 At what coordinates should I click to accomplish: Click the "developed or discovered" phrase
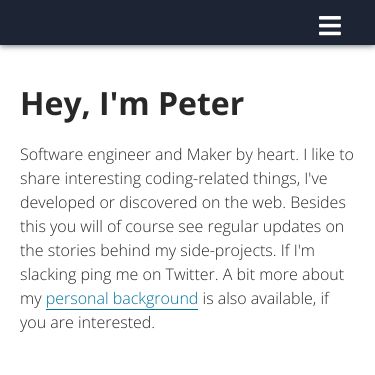coord(108,203)
